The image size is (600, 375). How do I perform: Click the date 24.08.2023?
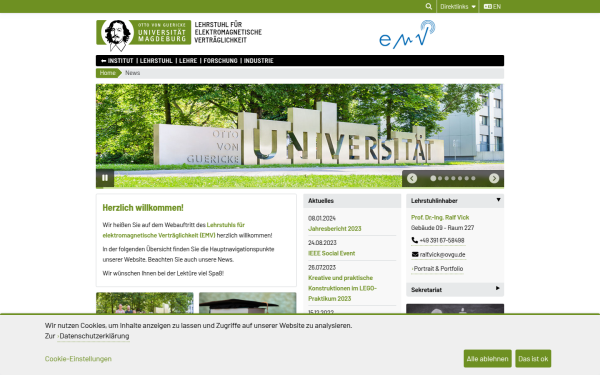tap(322, 243)
